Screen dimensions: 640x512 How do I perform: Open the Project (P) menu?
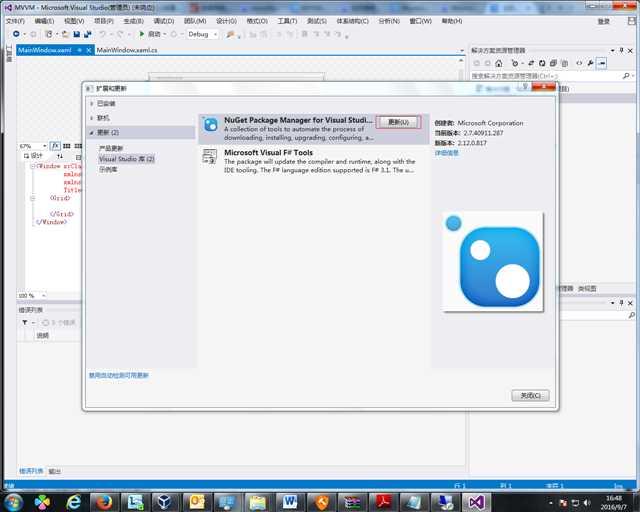[x=104, y=21]
